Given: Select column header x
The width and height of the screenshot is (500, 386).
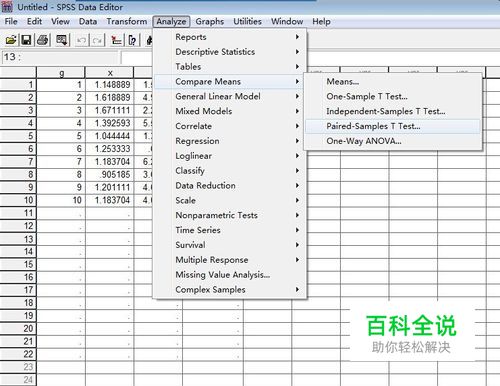Looking at the screenshot, I should [x=110, y=73].
